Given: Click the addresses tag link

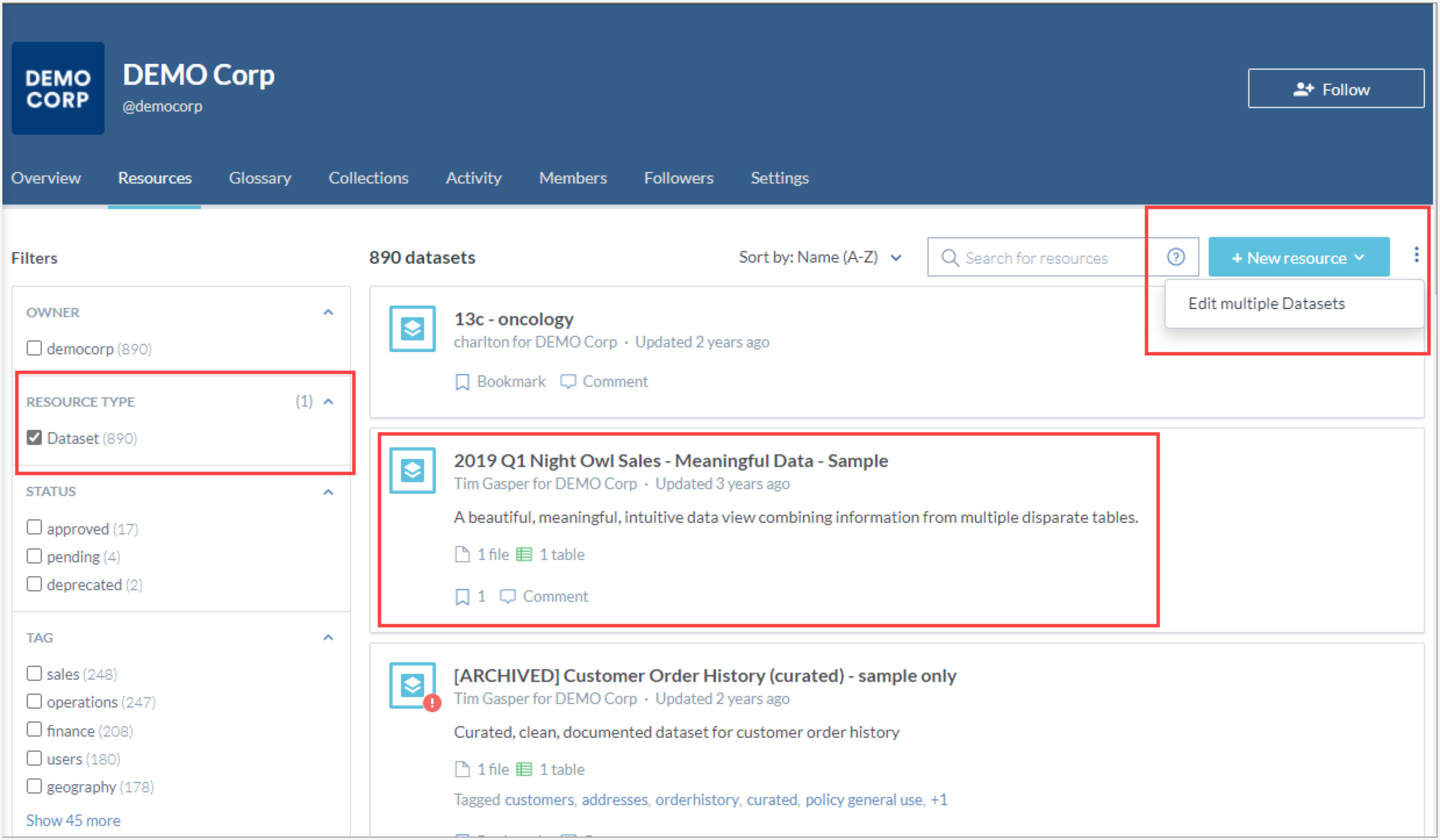Looking at the screenshot, I should [x=614, y=799].
